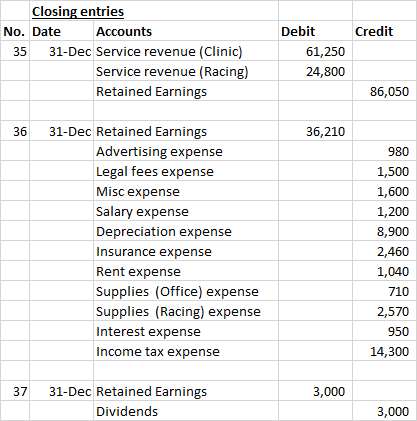
Task: Select 'Supplies (Office) expense' account cell
Action: click(186, 291)
